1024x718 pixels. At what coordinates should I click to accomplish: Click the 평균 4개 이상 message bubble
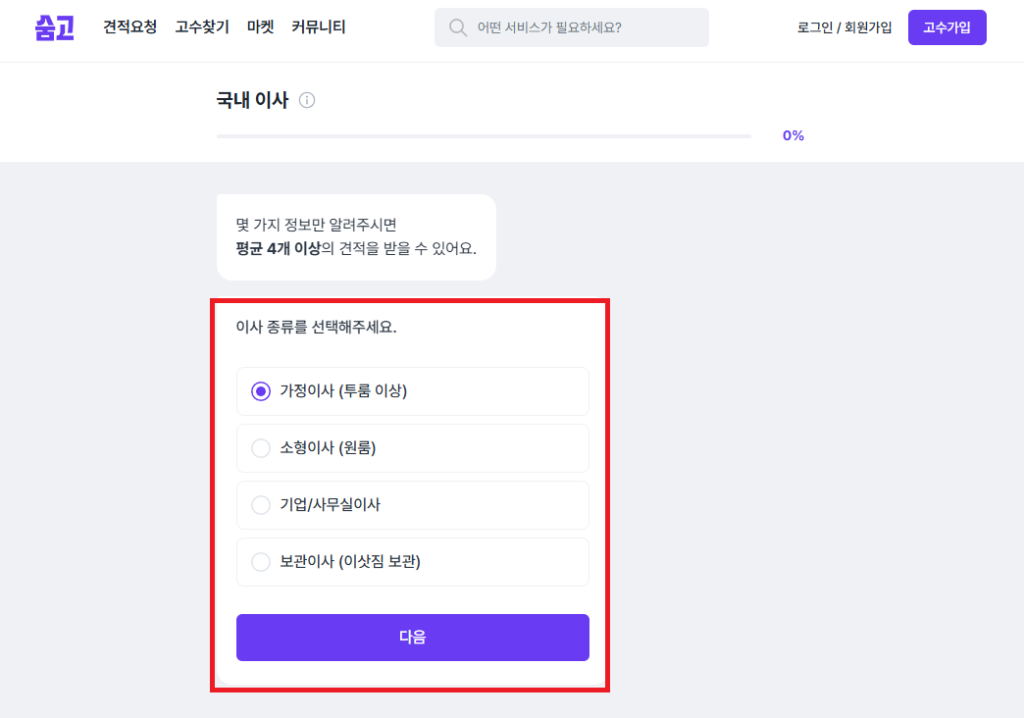pyautogui.click(x=356, y=237)
